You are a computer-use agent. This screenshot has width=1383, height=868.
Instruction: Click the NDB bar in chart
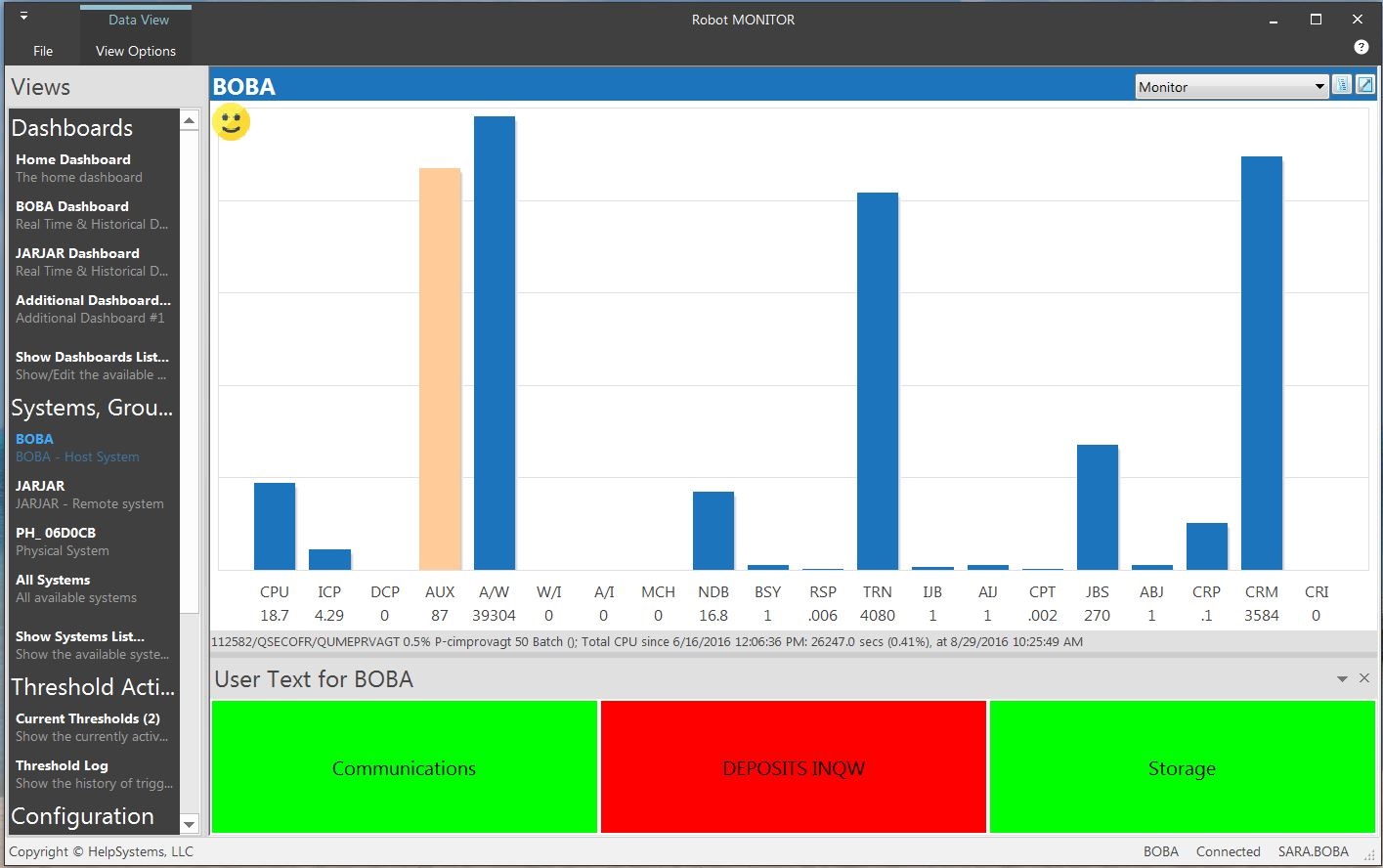pyautogui.click(x=713, y=531)
